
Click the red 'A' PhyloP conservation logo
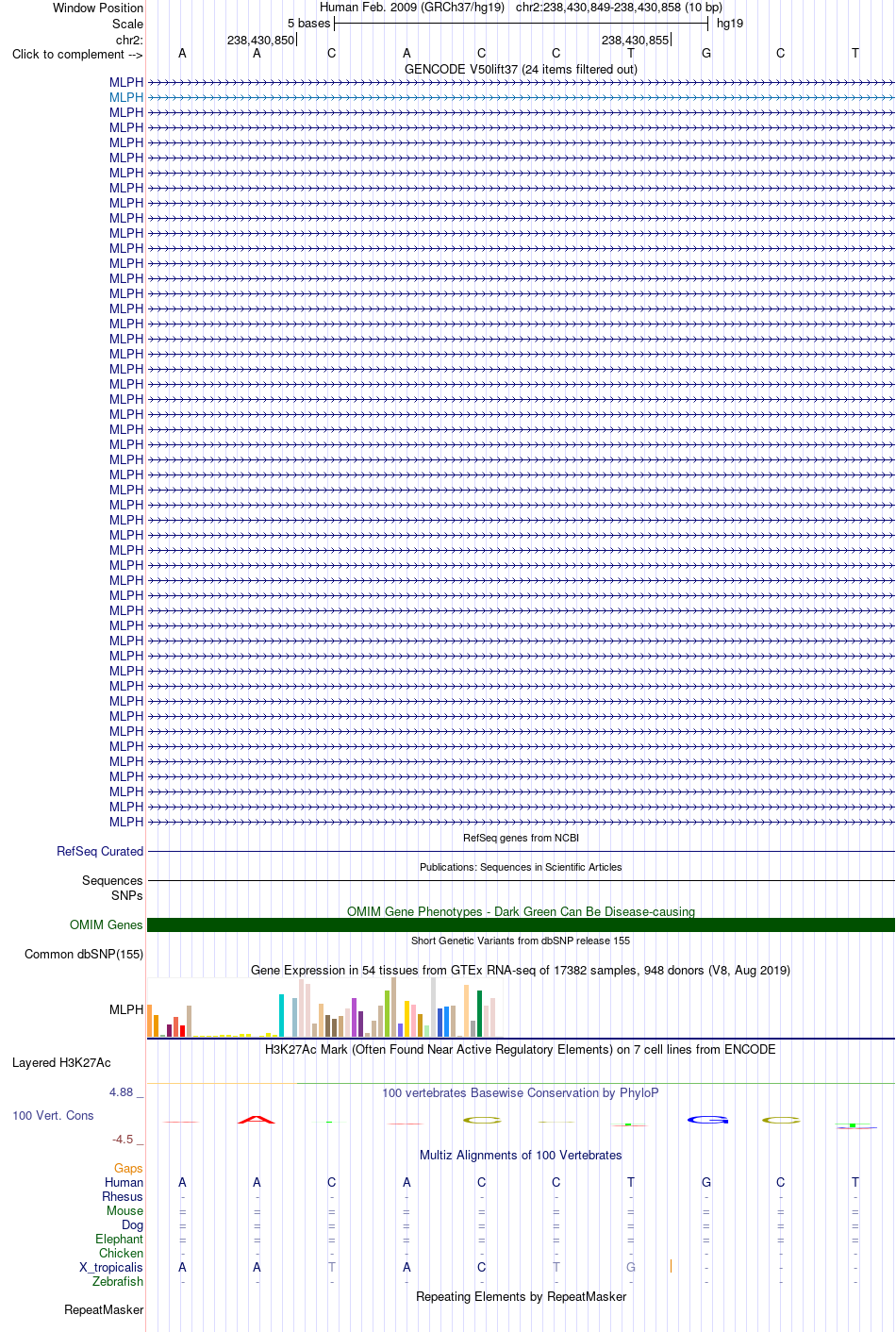click(x=257, y=1119)
